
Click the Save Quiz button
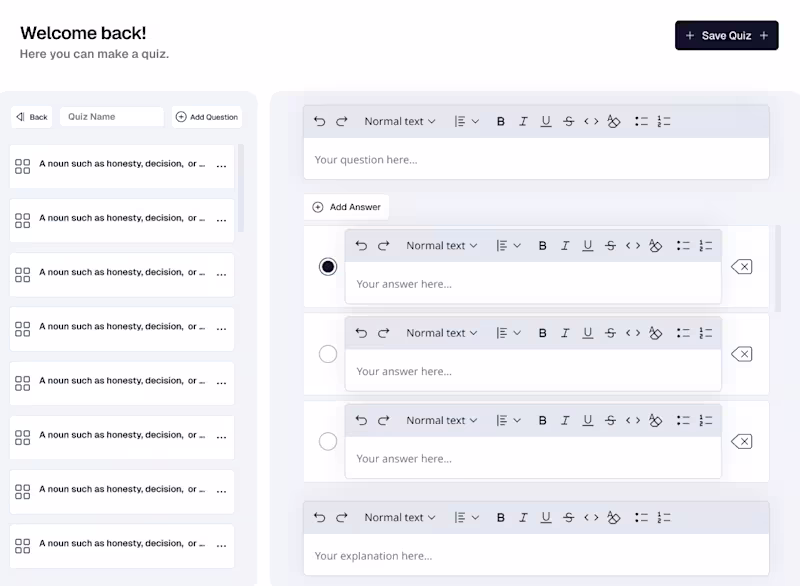(727, 36)
